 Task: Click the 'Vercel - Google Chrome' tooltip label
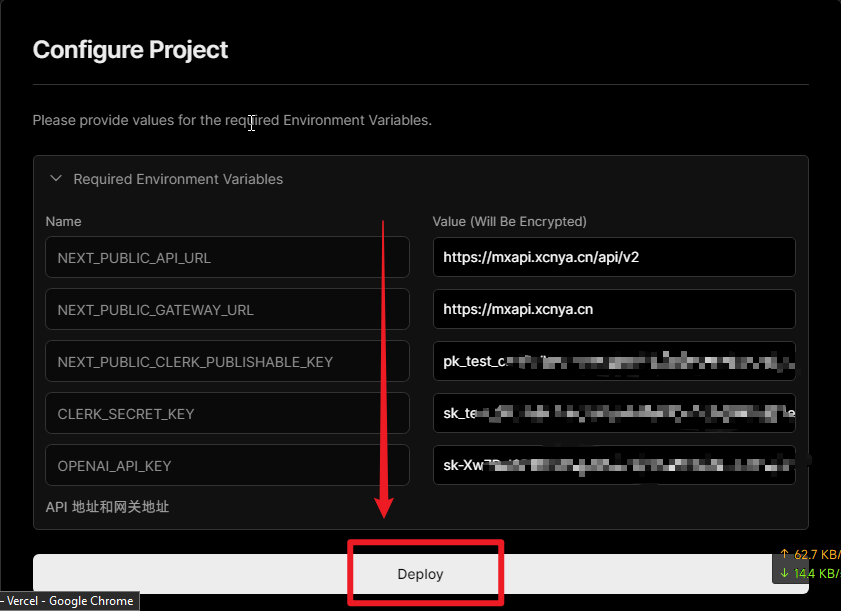coord(70,601)
